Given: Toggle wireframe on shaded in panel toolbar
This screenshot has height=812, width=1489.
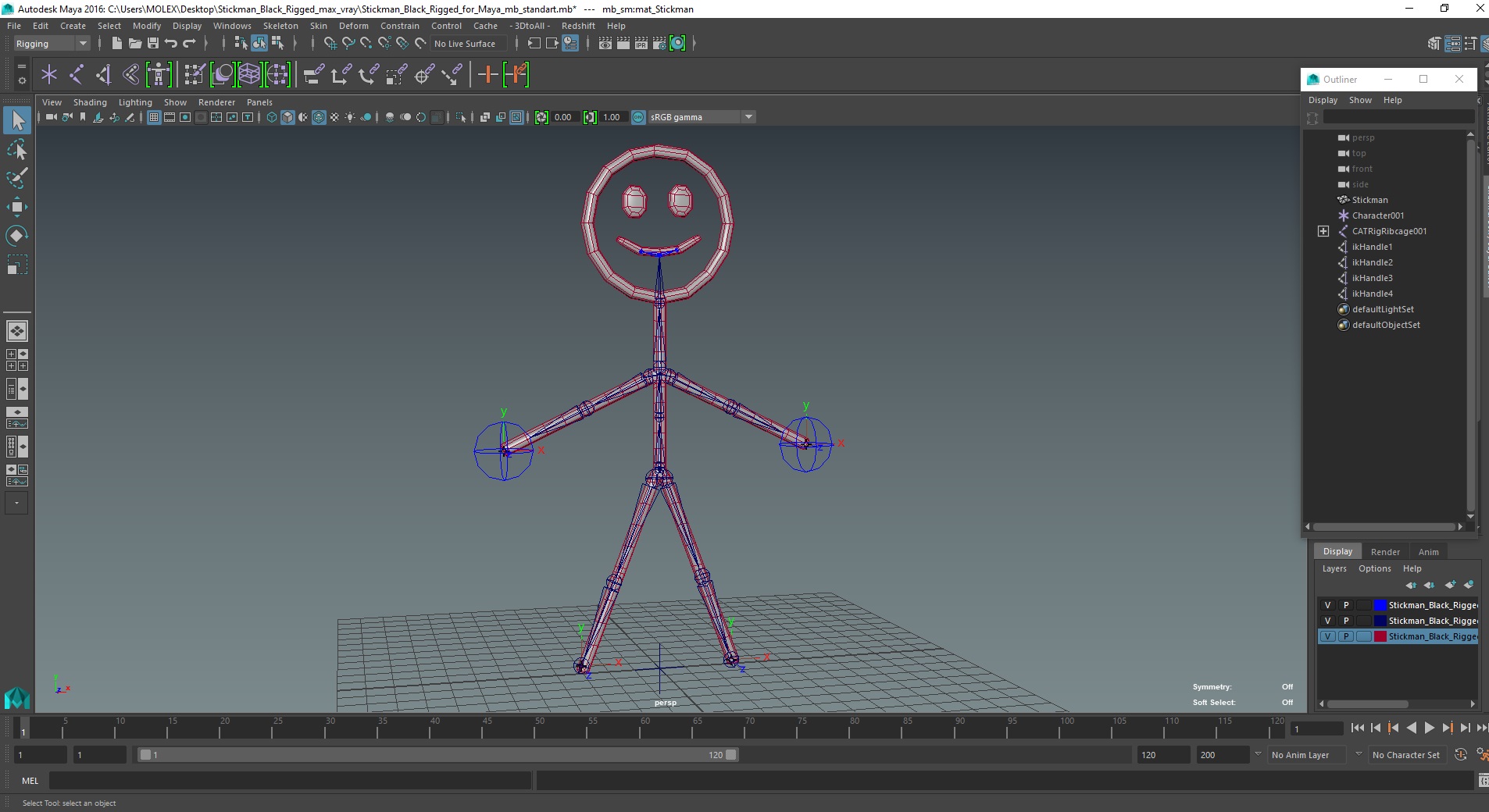Looking at the screenshot, I should [319, 117].
